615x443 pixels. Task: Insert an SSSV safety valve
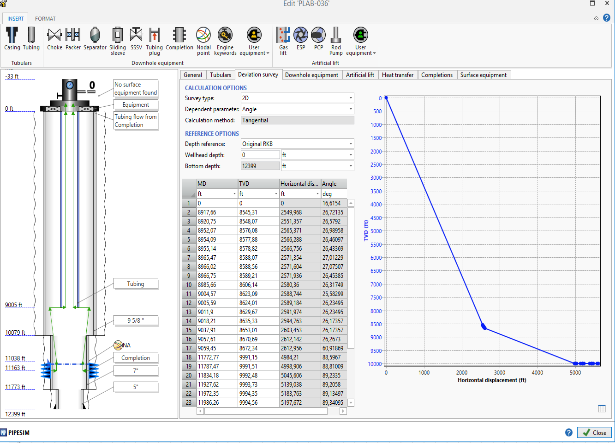point(137,38)
